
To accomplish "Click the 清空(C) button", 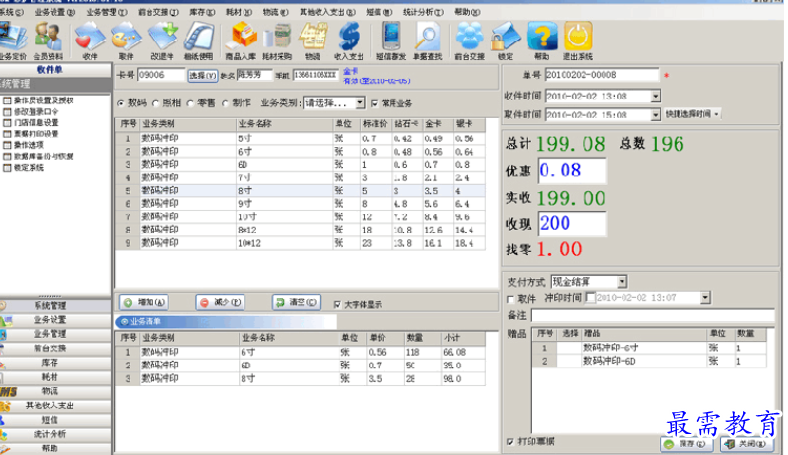I will (297, 302).
